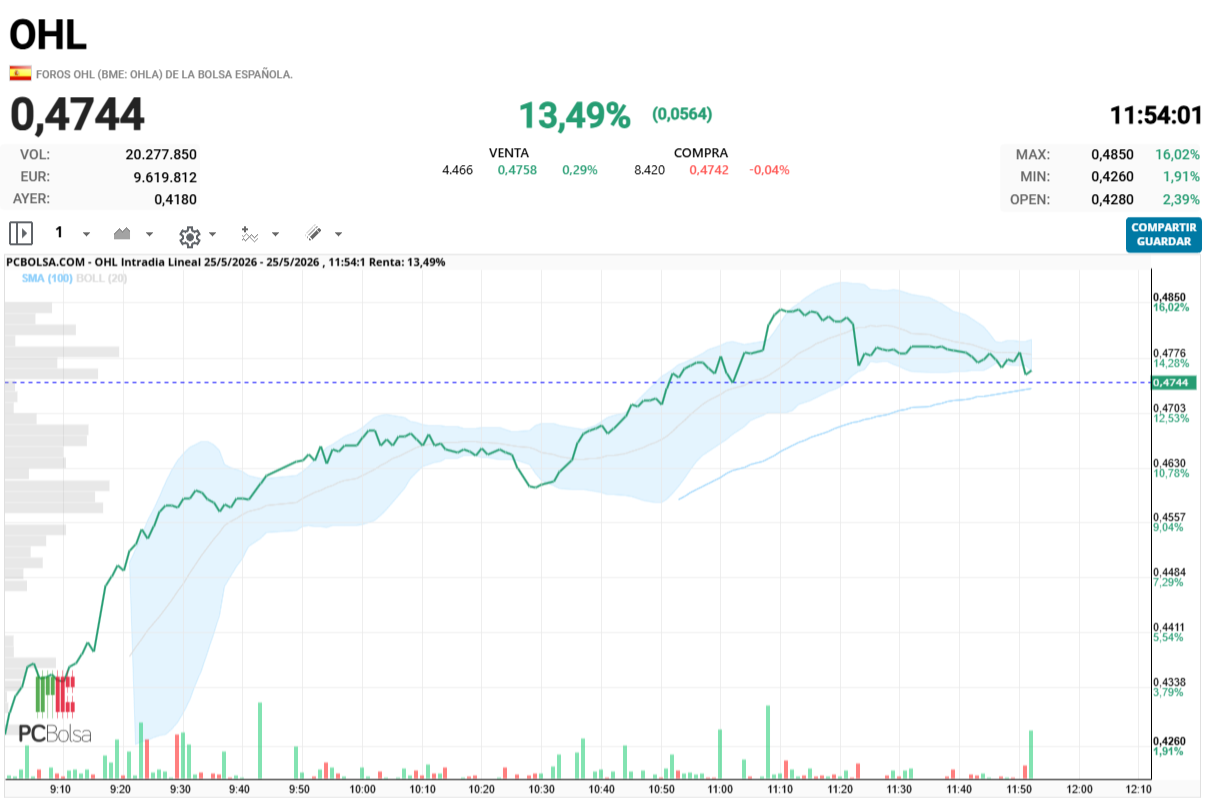Expand the drawing tools dropdown arrow
This screenshot has width=1212, height=798.
point(338,234)
